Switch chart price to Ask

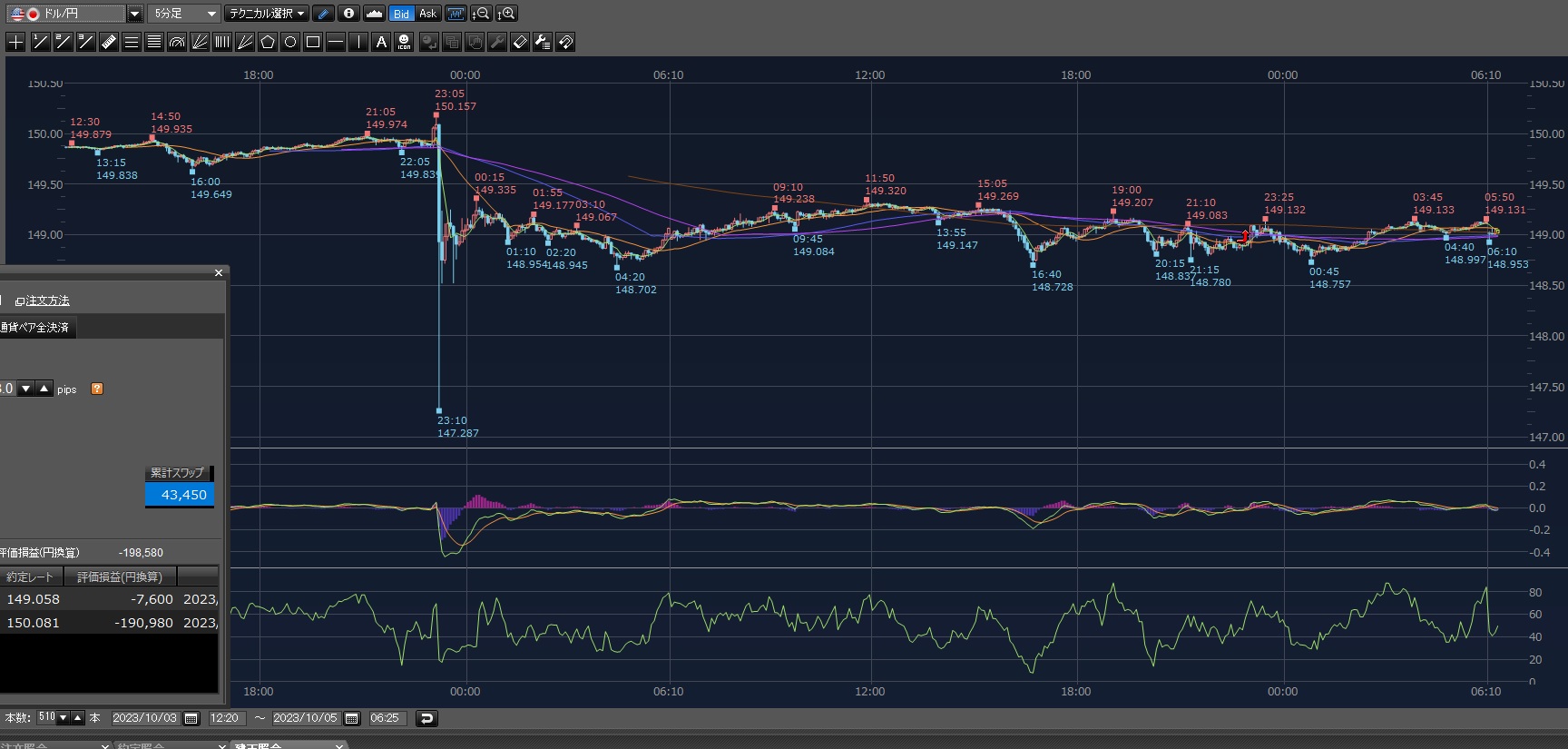pos(428,14)
